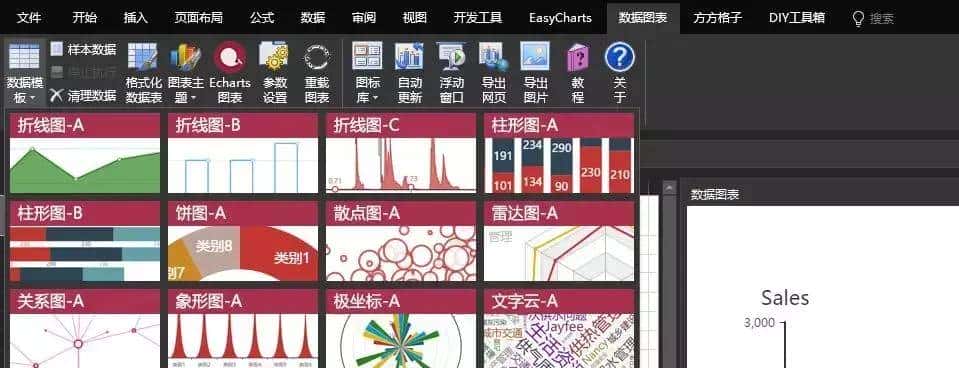This screenshot has width=959, height=368.
Task: Click the 搜索 lightbulb search box
Action: [873, 18]
